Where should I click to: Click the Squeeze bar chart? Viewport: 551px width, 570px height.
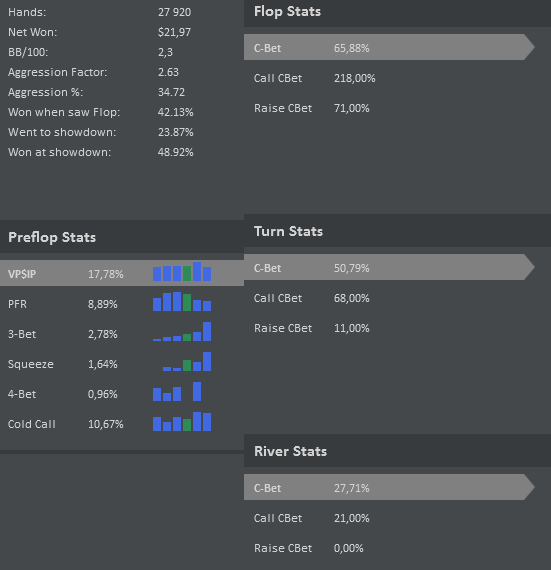[x=187, y=362]
